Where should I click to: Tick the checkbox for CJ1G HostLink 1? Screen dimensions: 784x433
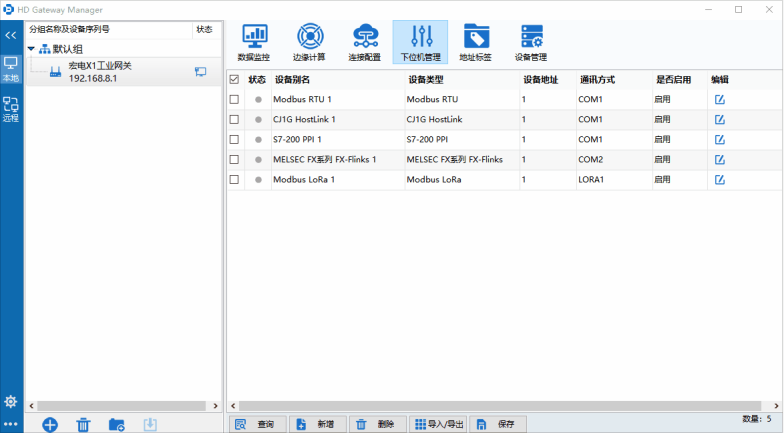click(x=234, y=120)
